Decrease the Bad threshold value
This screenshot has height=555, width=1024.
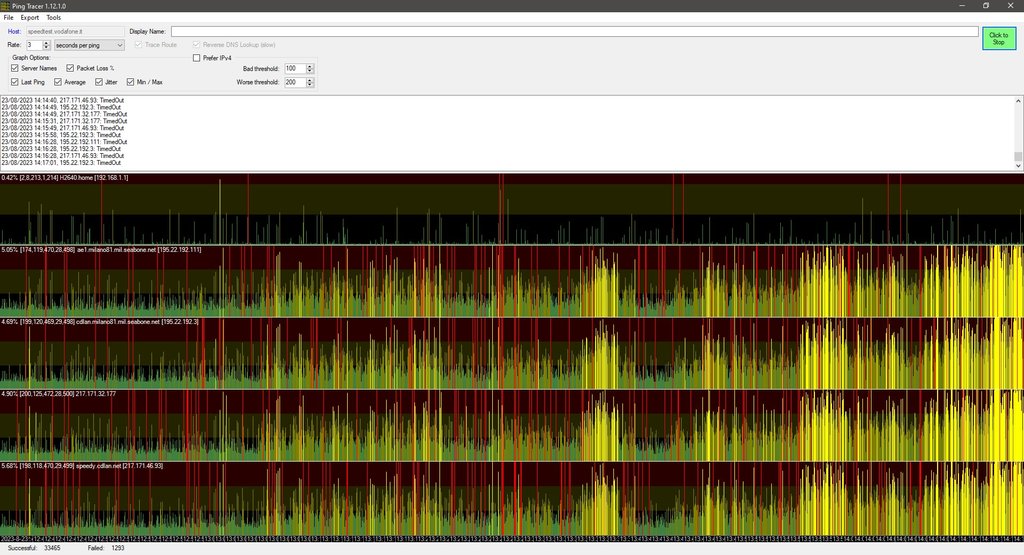click(x=310, y=71)
